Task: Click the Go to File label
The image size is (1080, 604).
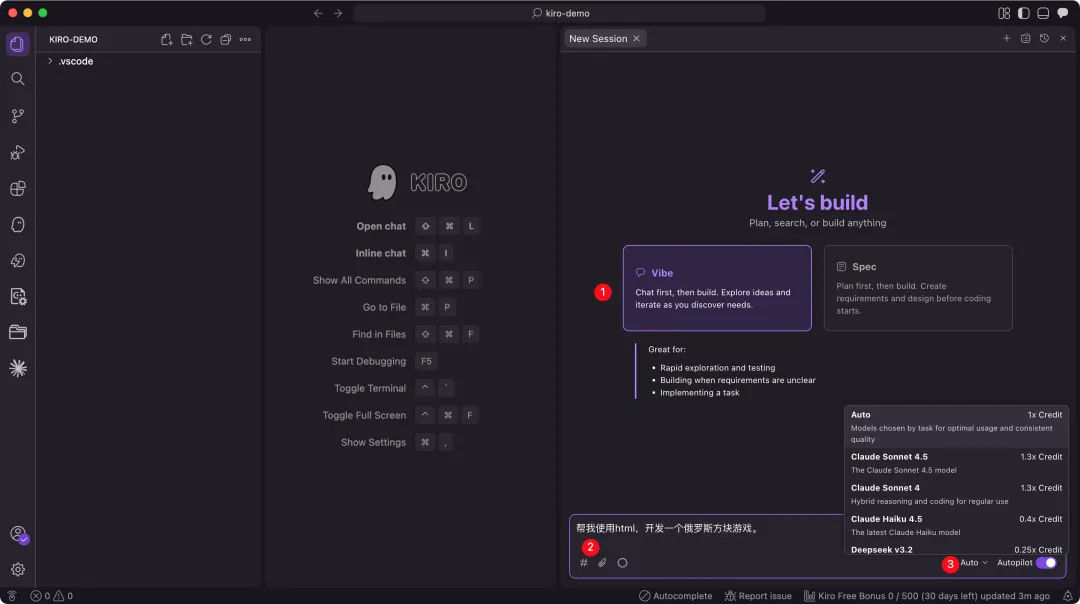Action: pos(384,307)
